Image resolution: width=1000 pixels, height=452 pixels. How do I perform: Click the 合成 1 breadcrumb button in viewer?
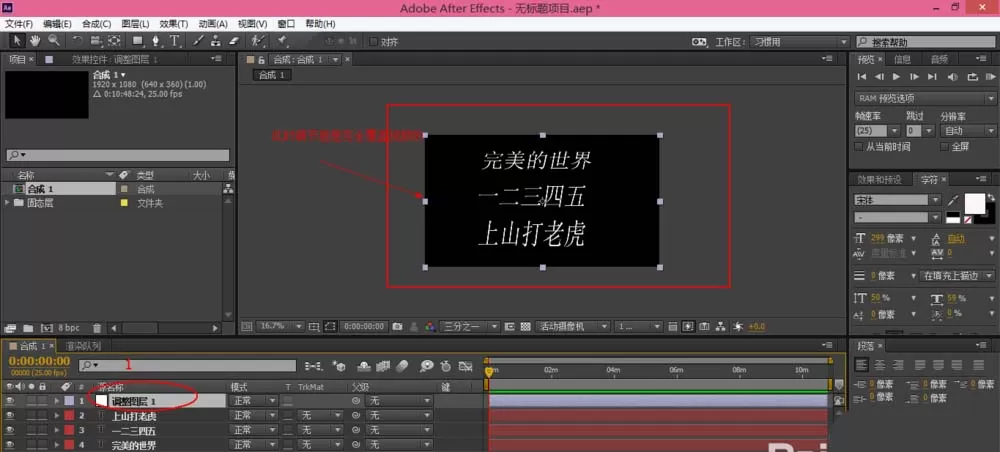click(x=273, y=75)
